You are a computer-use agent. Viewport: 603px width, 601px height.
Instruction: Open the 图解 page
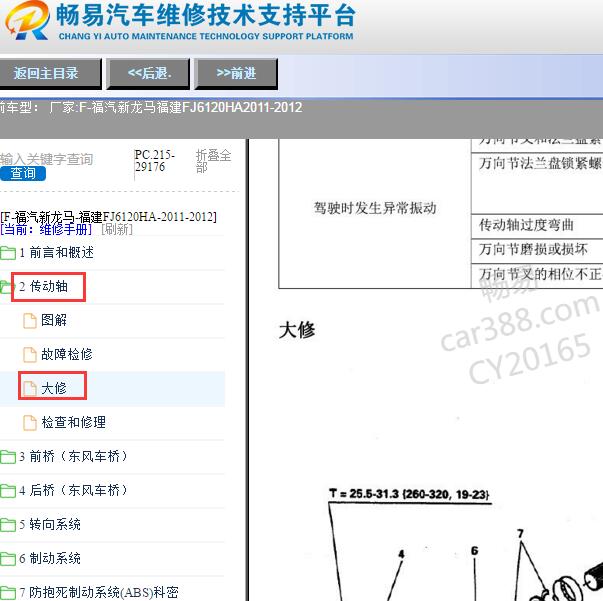click(x=54, y=320)
